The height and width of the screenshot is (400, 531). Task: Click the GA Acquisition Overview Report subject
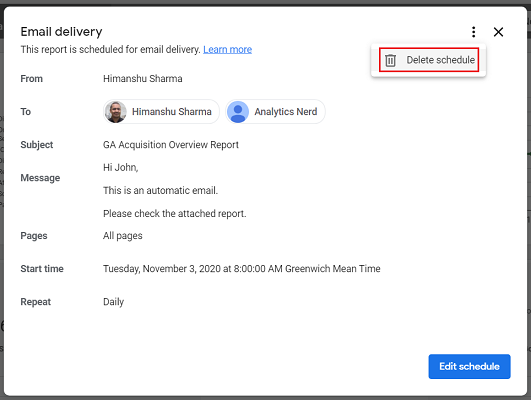pyautogui.click(x=171, y=145)
